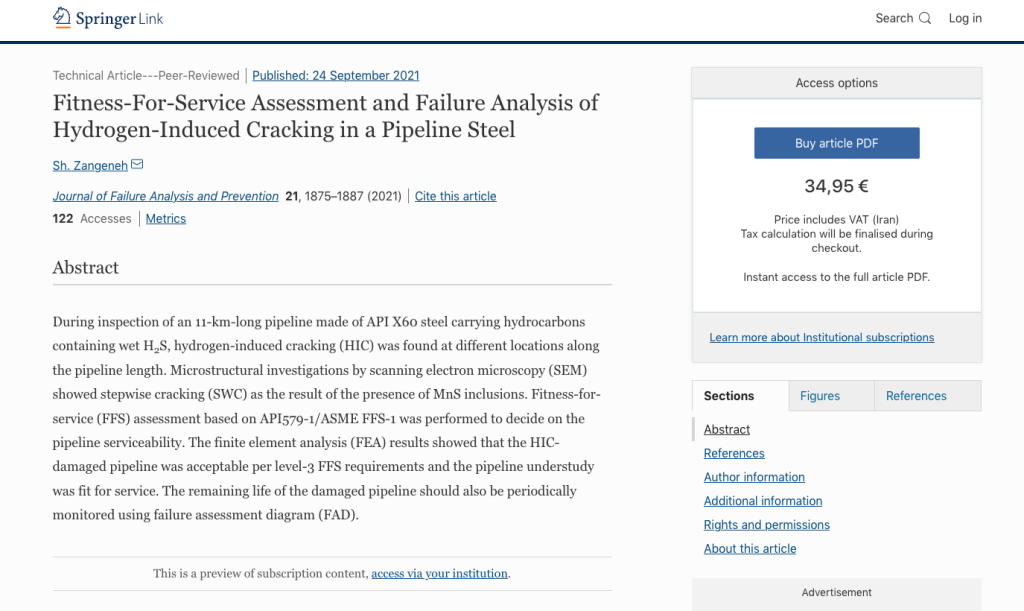Screen dimensions: 1024x611
Task: Click the Published: 24 September 2021 link
Action: (336, 75)
